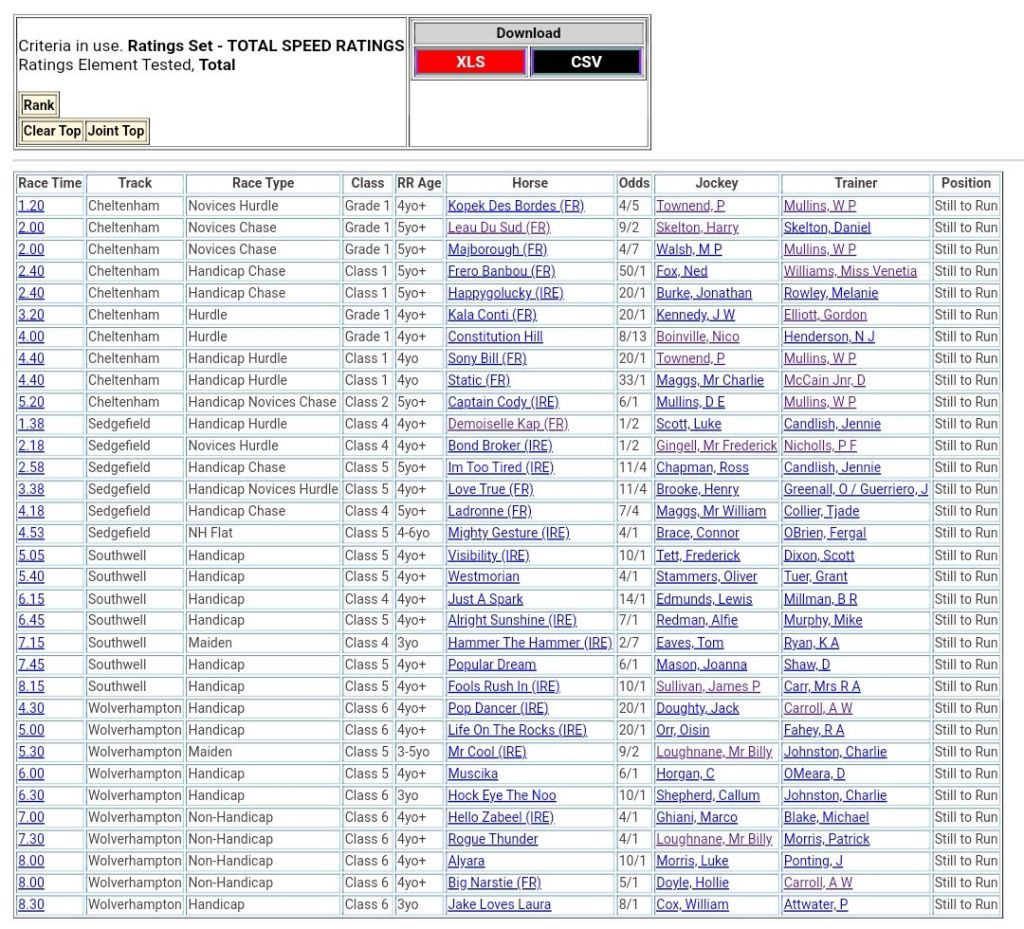This screenshot has height=929, width=1024.
Task: Click trainer Greenall, O / Guerriero, J
Action: (855, 490)
